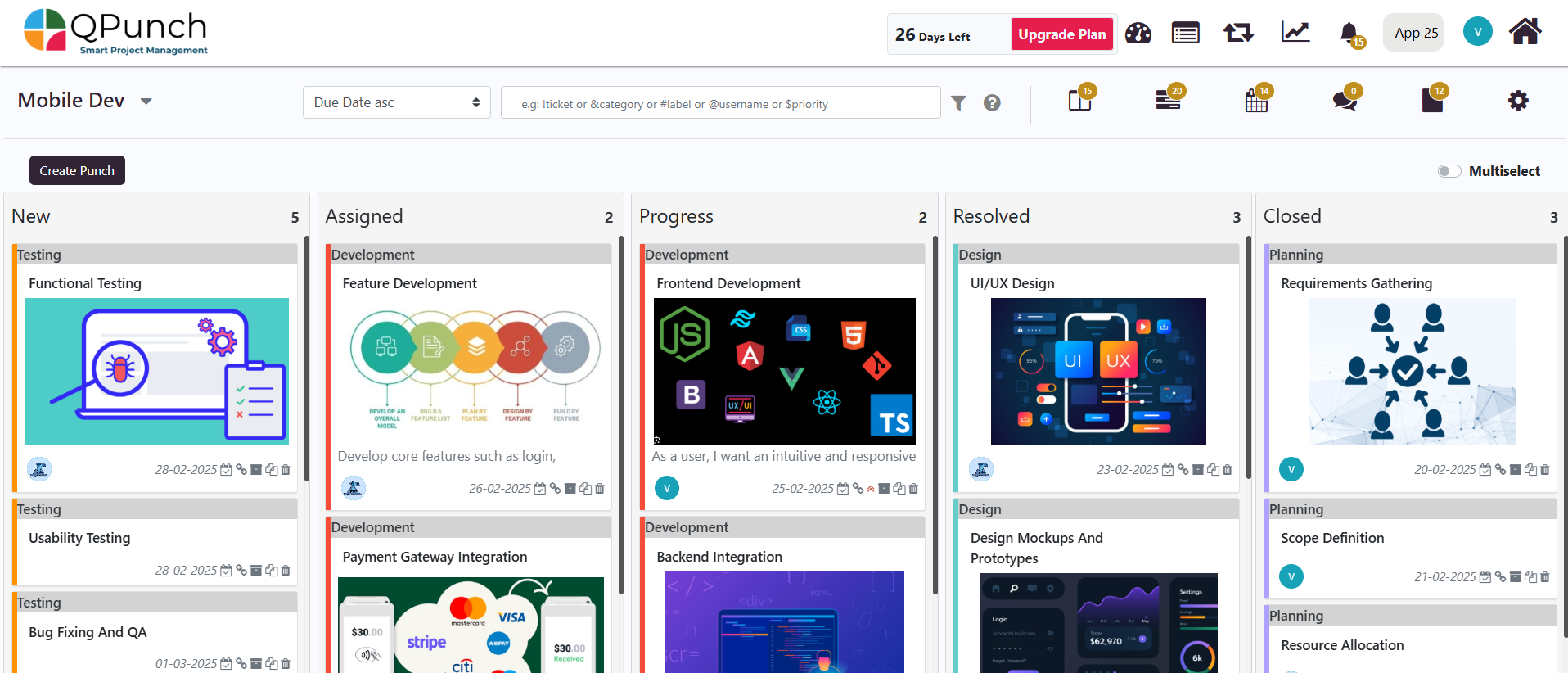
Task: Click trash icon on Functional Testing card
Action: [x=286, y=470]
